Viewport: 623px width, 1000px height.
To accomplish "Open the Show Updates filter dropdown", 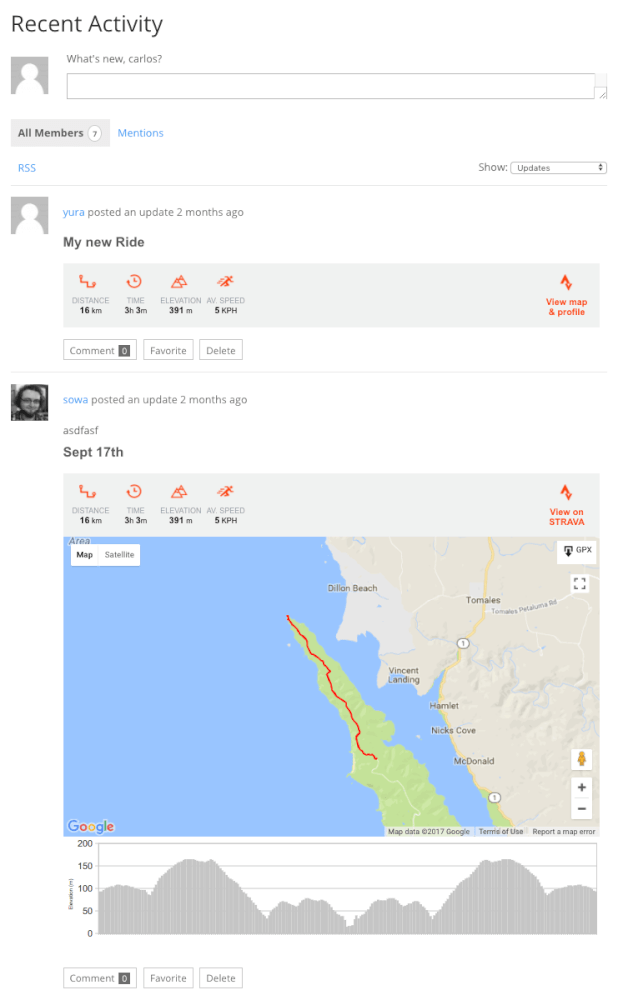I will 558,168.
